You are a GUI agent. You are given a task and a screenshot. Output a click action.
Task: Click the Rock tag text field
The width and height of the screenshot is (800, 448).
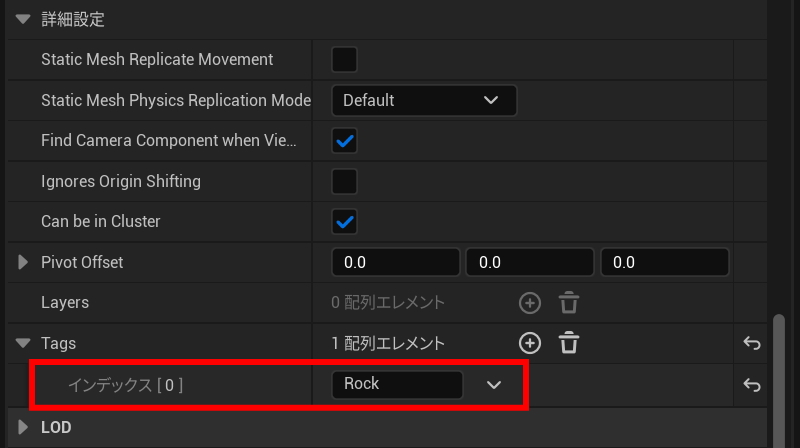(x=397, y=384)
